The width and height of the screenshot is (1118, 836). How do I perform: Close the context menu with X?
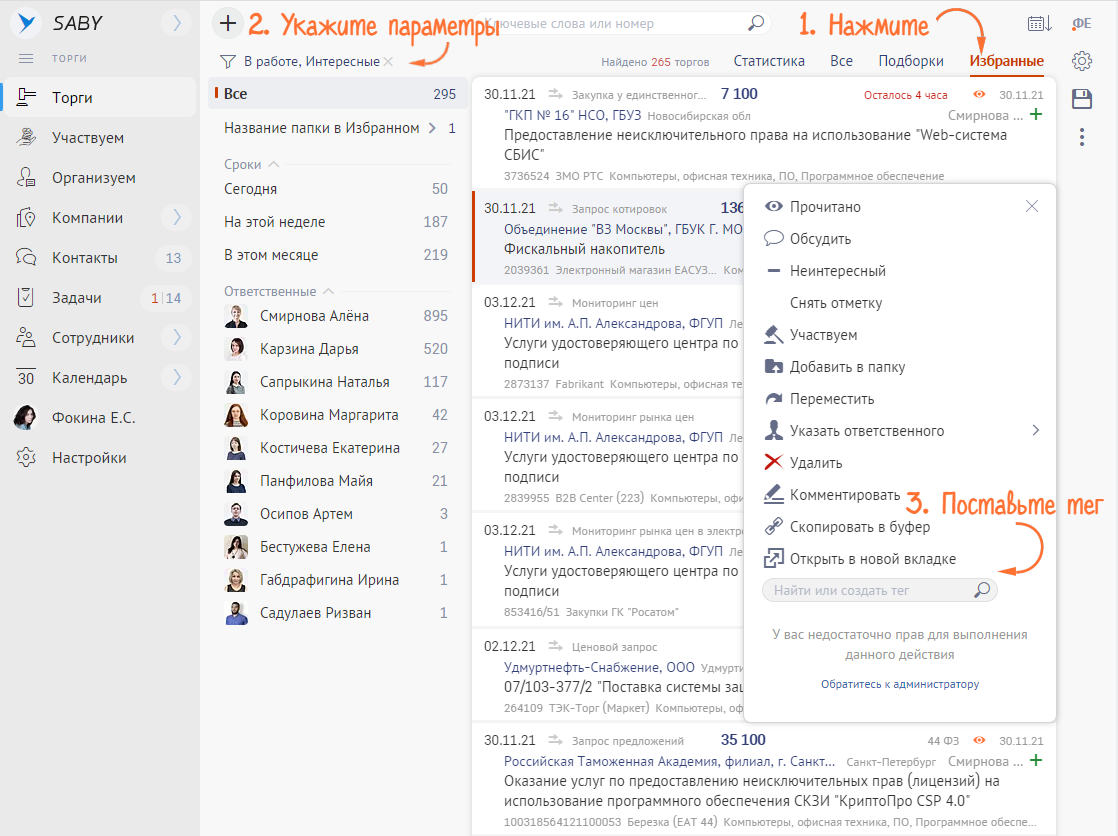click(x=1032, y=206)
